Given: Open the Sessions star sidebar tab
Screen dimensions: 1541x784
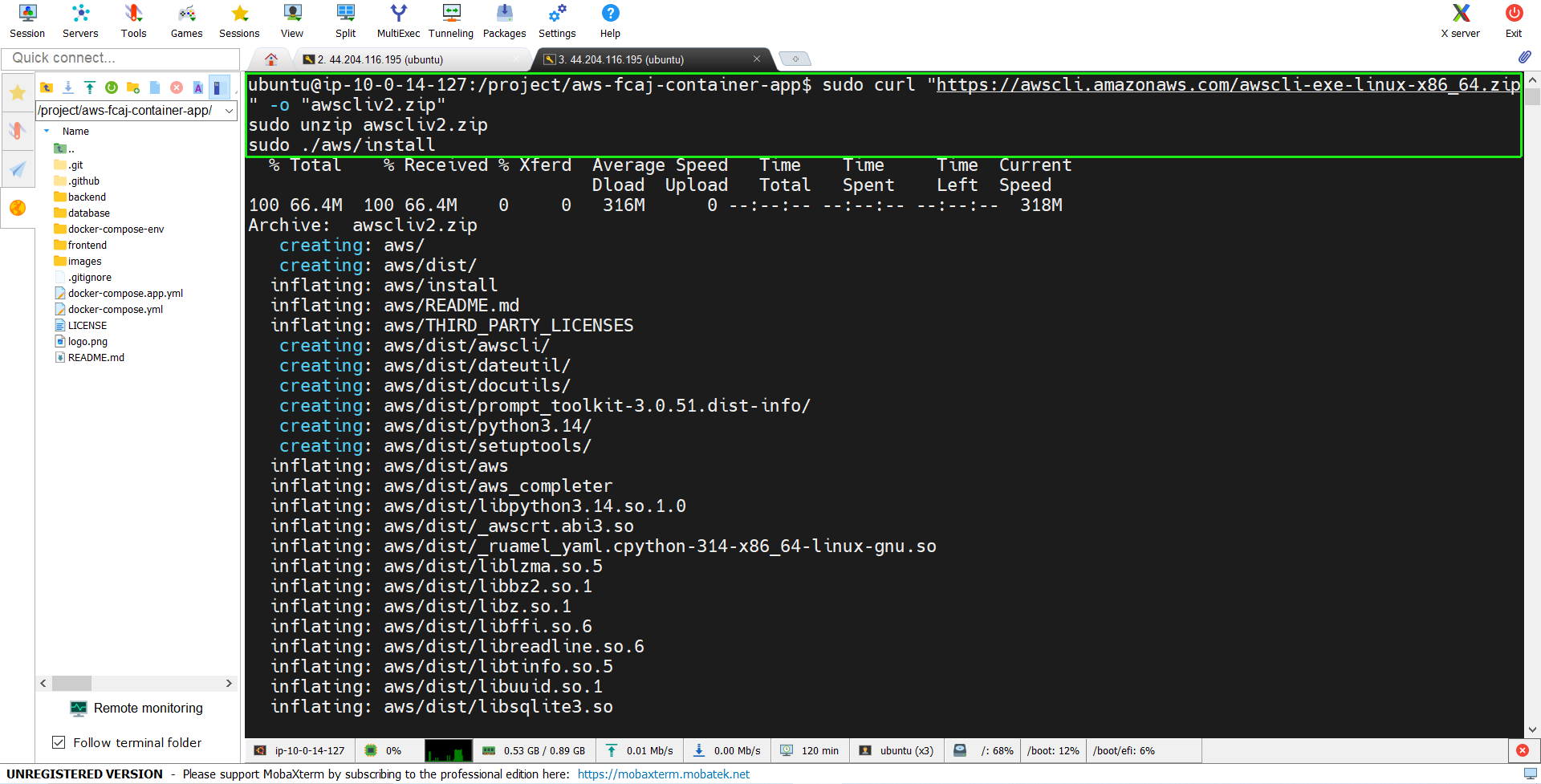Looking at the screenshot, I should coord(17,93).
